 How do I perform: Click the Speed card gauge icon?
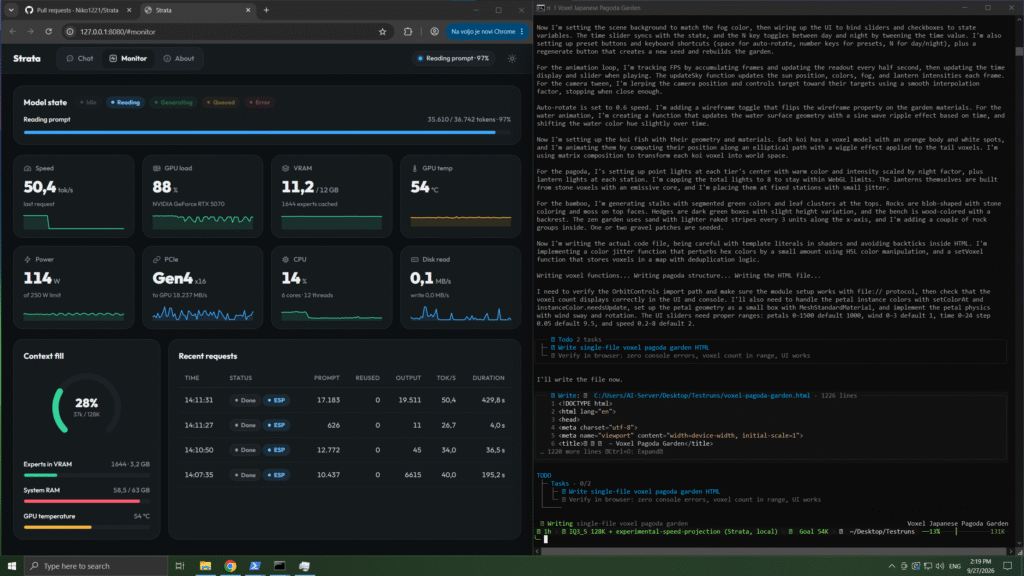[x=27, y=168]
